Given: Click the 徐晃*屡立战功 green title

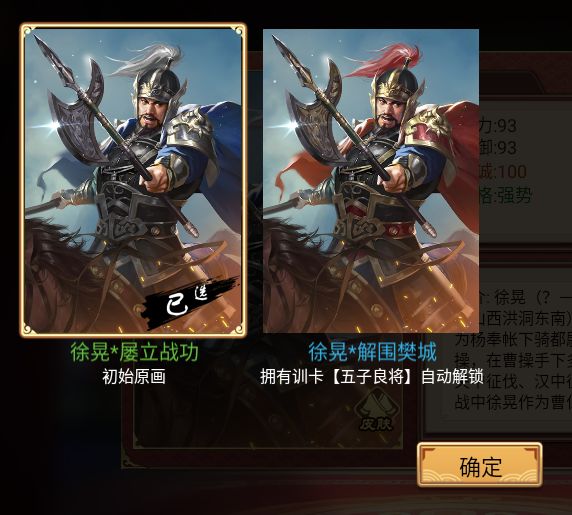Looking at the screenshot, I should click(x=134, y=352).
